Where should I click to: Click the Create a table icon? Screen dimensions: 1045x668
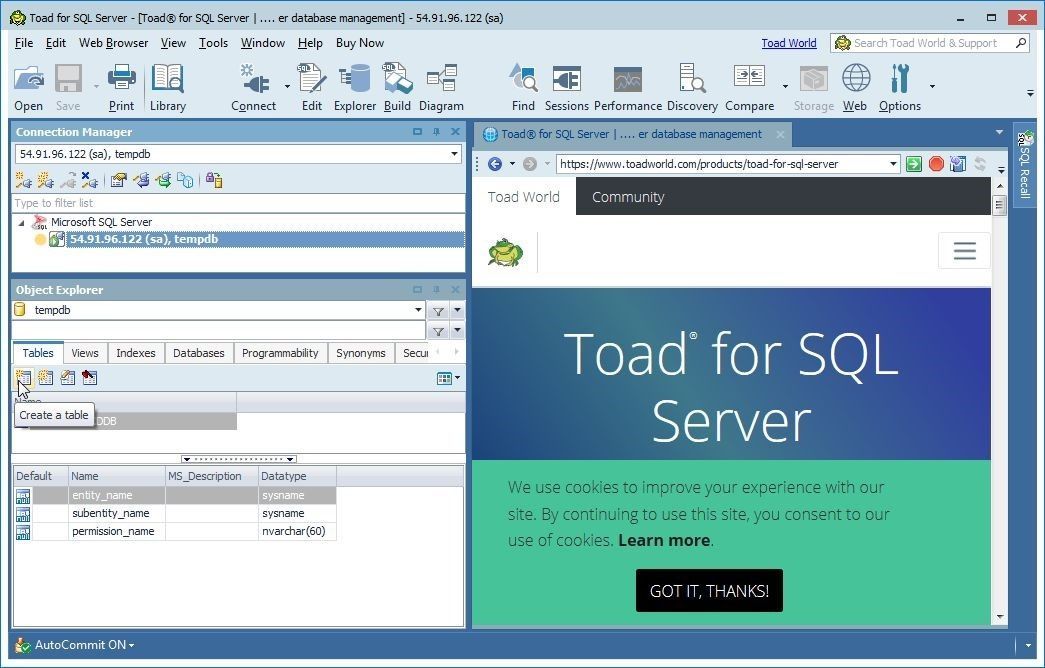[x=23, y=377]
